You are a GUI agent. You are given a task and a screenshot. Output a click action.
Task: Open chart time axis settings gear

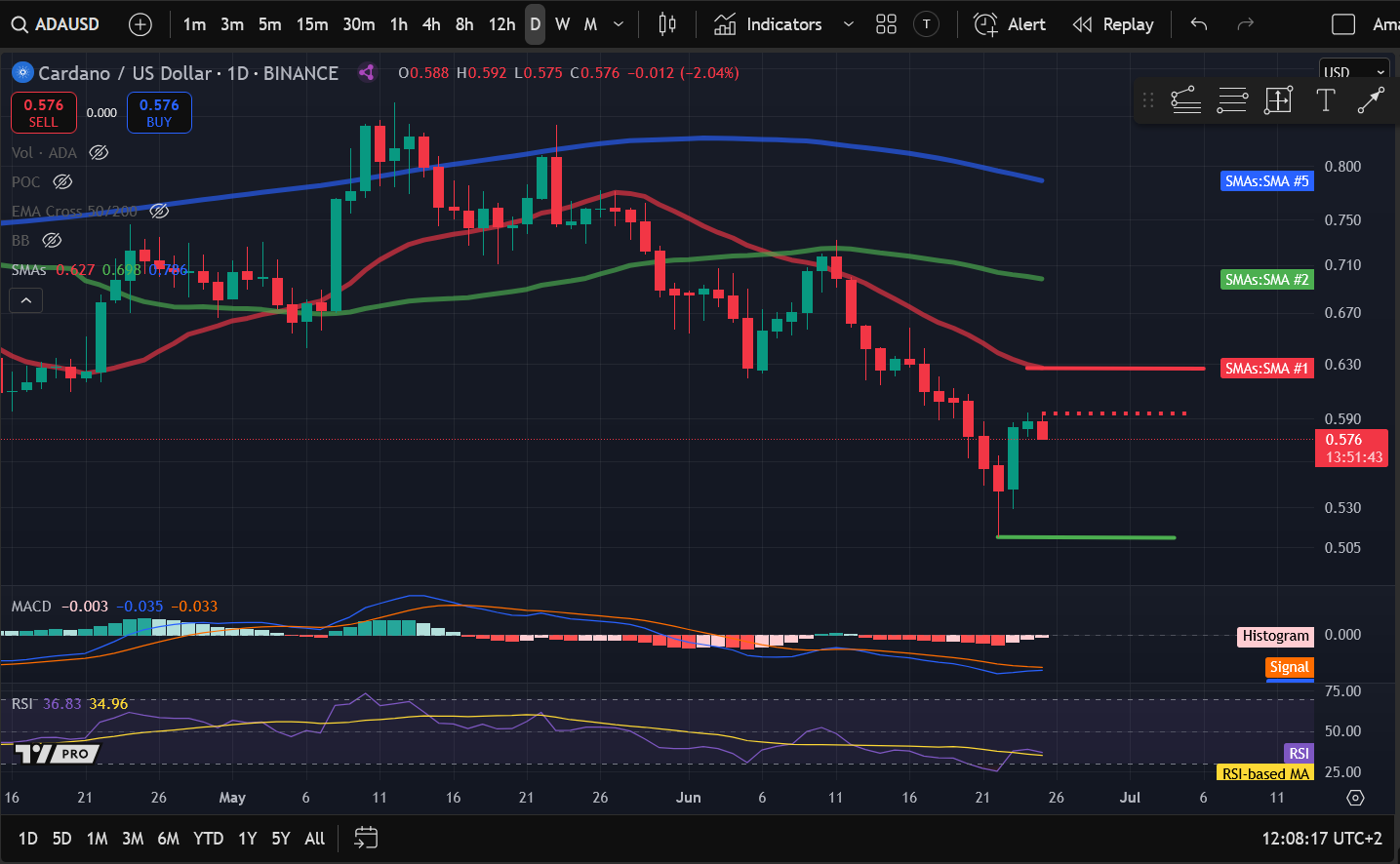1355,798
